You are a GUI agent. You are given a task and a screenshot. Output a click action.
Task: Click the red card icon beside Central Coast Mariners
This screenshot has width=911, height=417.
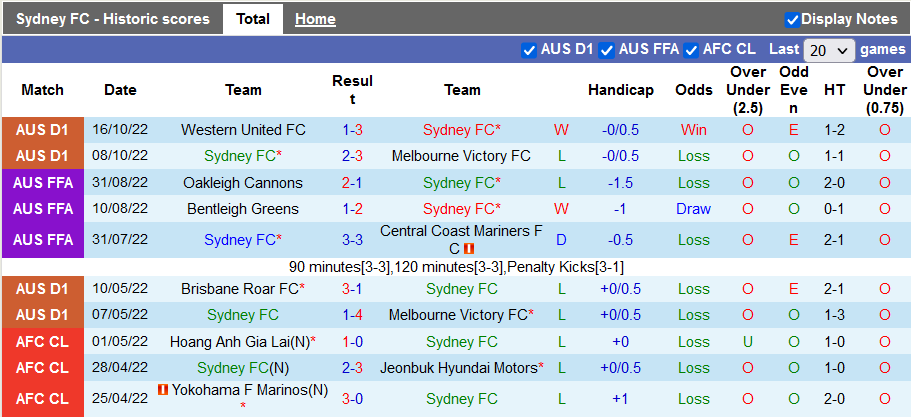(469, 249)
